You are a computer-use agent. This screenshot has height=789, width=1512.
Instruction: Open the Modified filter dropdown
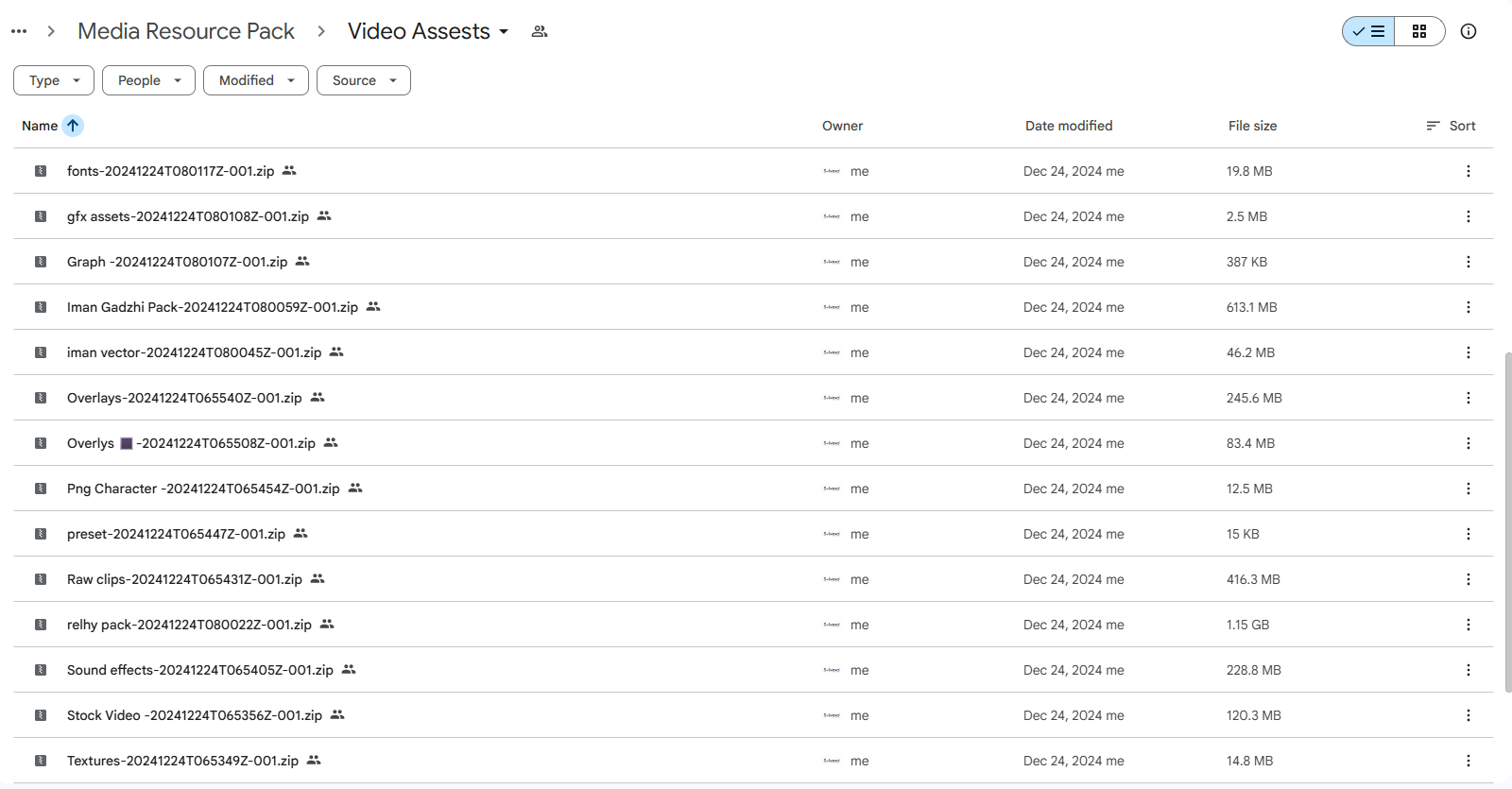pyautogui.click(x=256, y=80)
